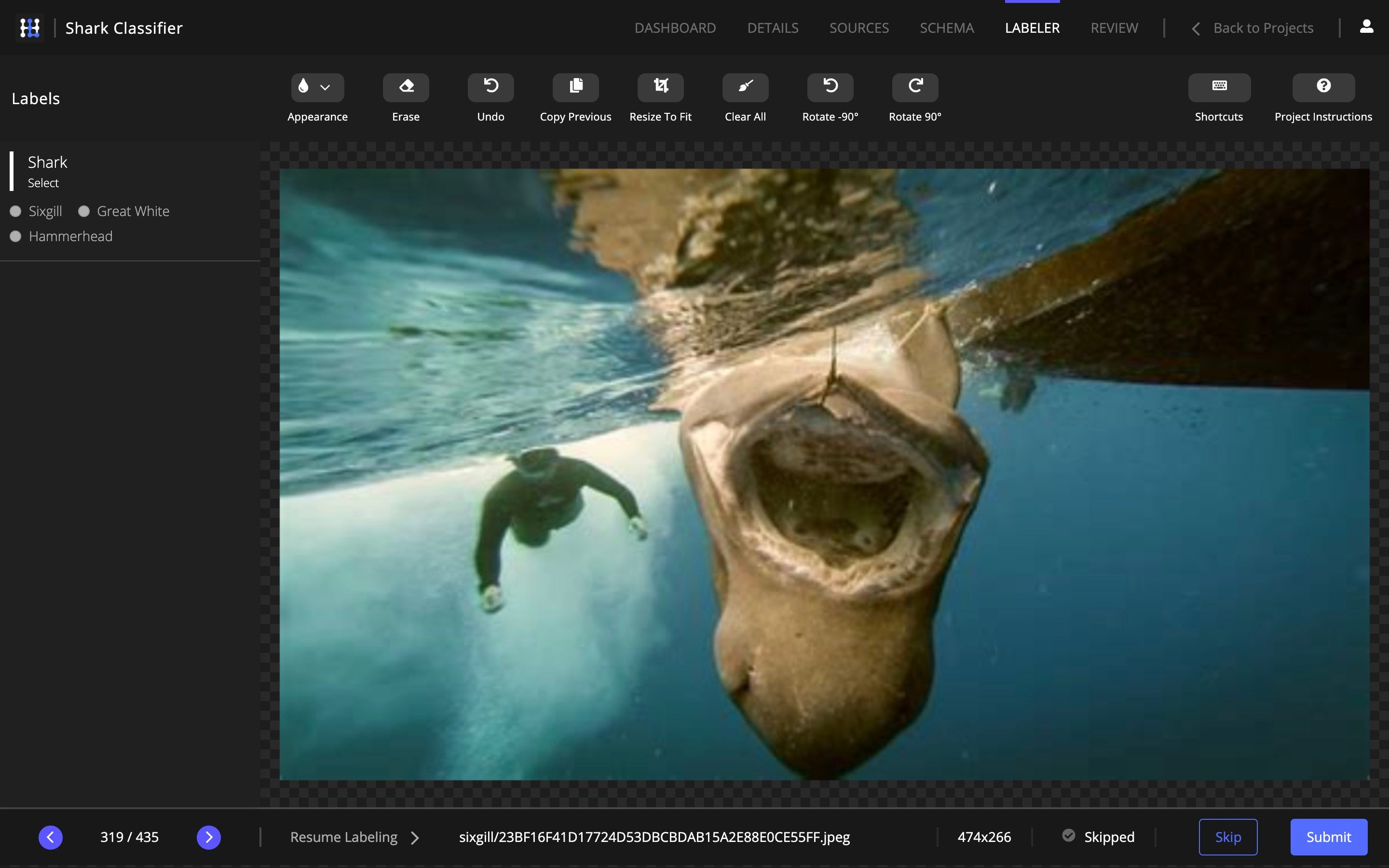Click the shark image on the canvas
Image resolution: width=1389 pixels, height=868 pixels.
824,474
